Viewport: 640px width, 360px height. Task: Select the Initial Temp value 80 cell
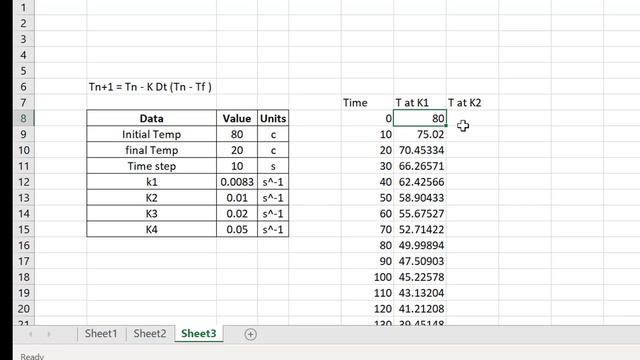[237, 134]
